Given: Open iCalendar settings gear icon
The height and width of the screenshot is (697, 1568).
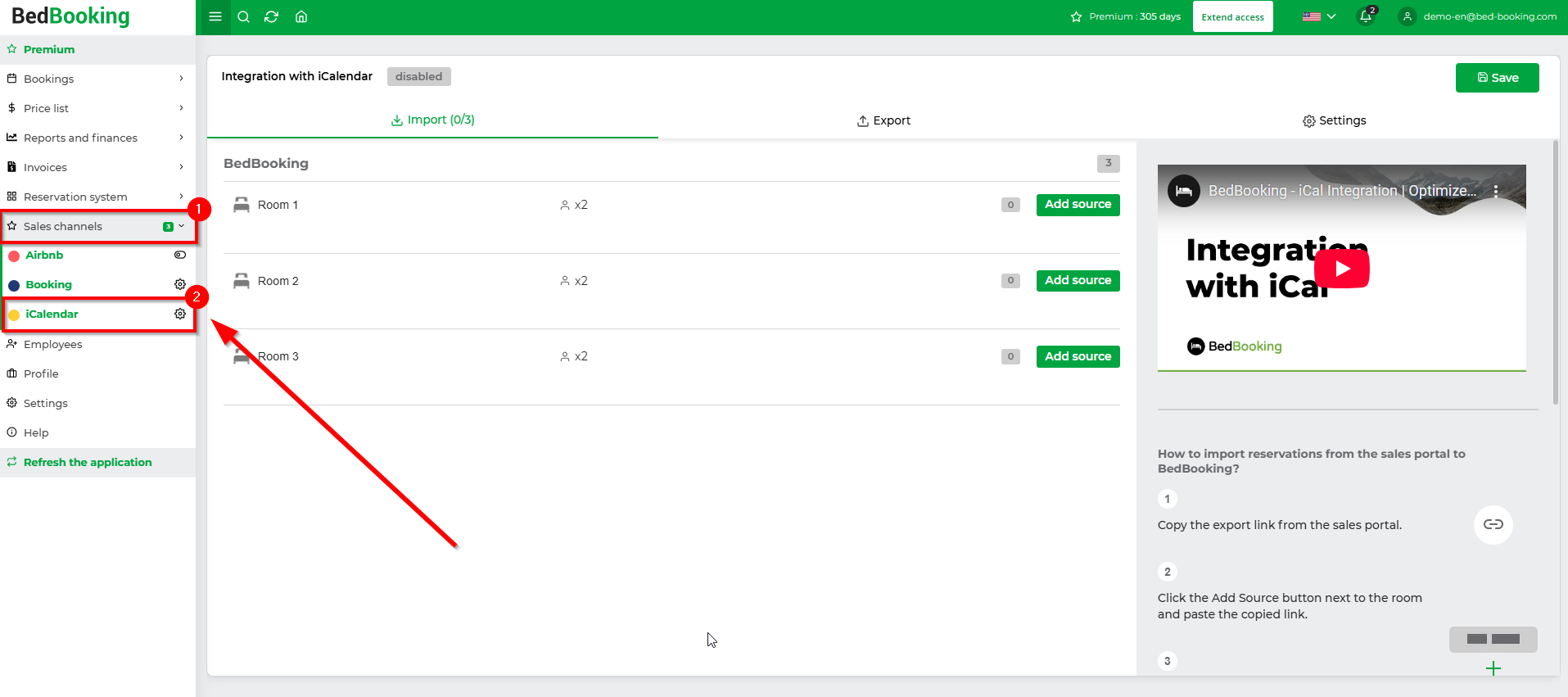Looking at the screenshot, I should coord(180,314).
